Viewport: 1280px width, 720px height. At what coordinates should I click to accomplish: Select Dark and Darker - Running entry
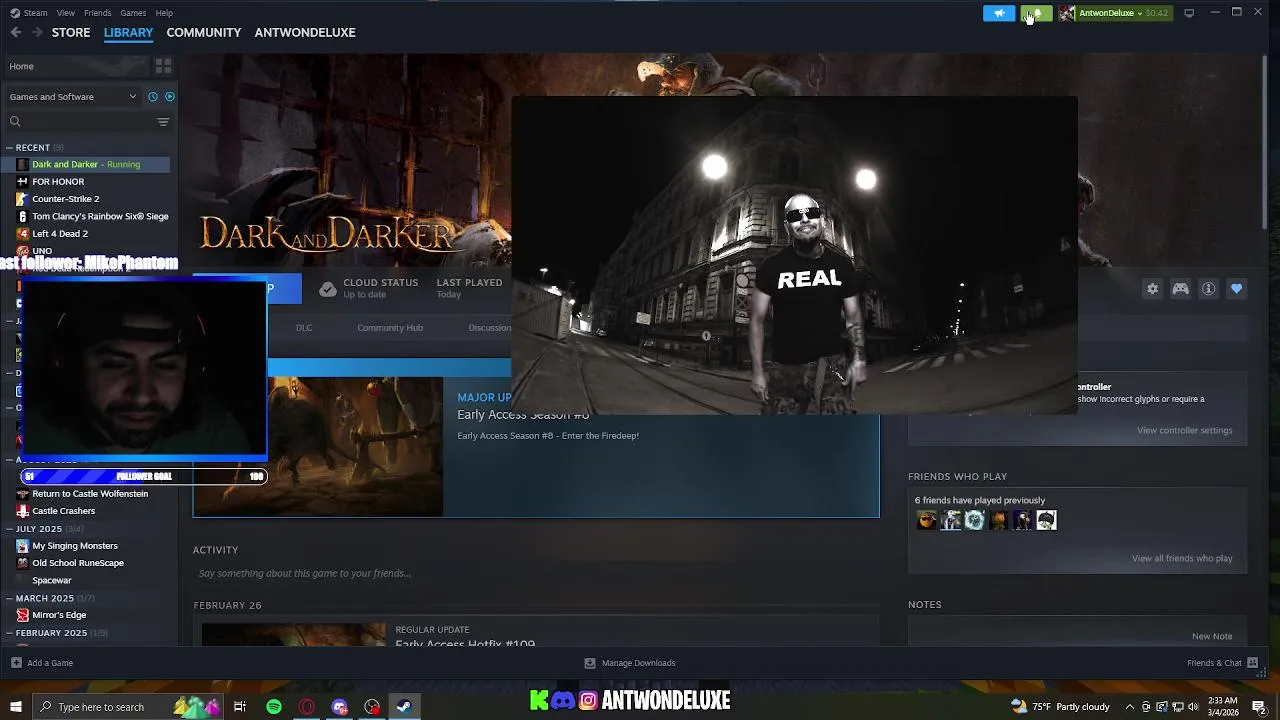(88, 164)
